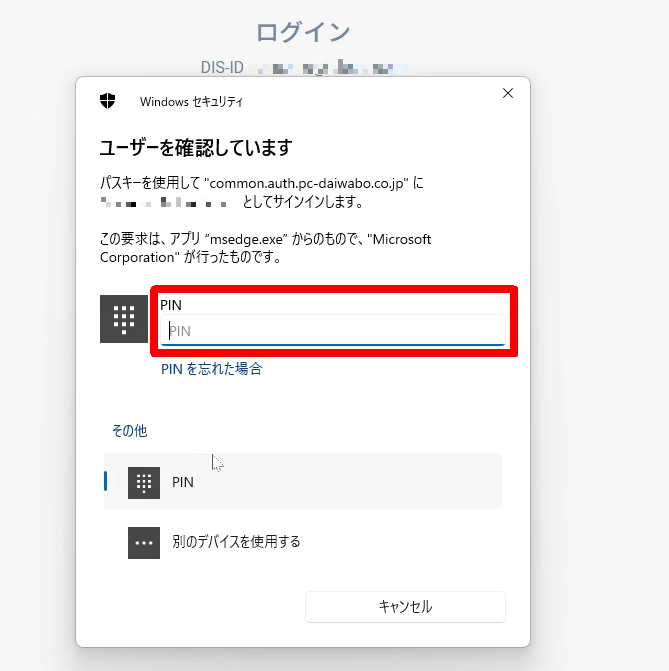Click the three-dots icon for another device
Image resolution: width=669 pixels, height=671 pixels.
(144, 542)
